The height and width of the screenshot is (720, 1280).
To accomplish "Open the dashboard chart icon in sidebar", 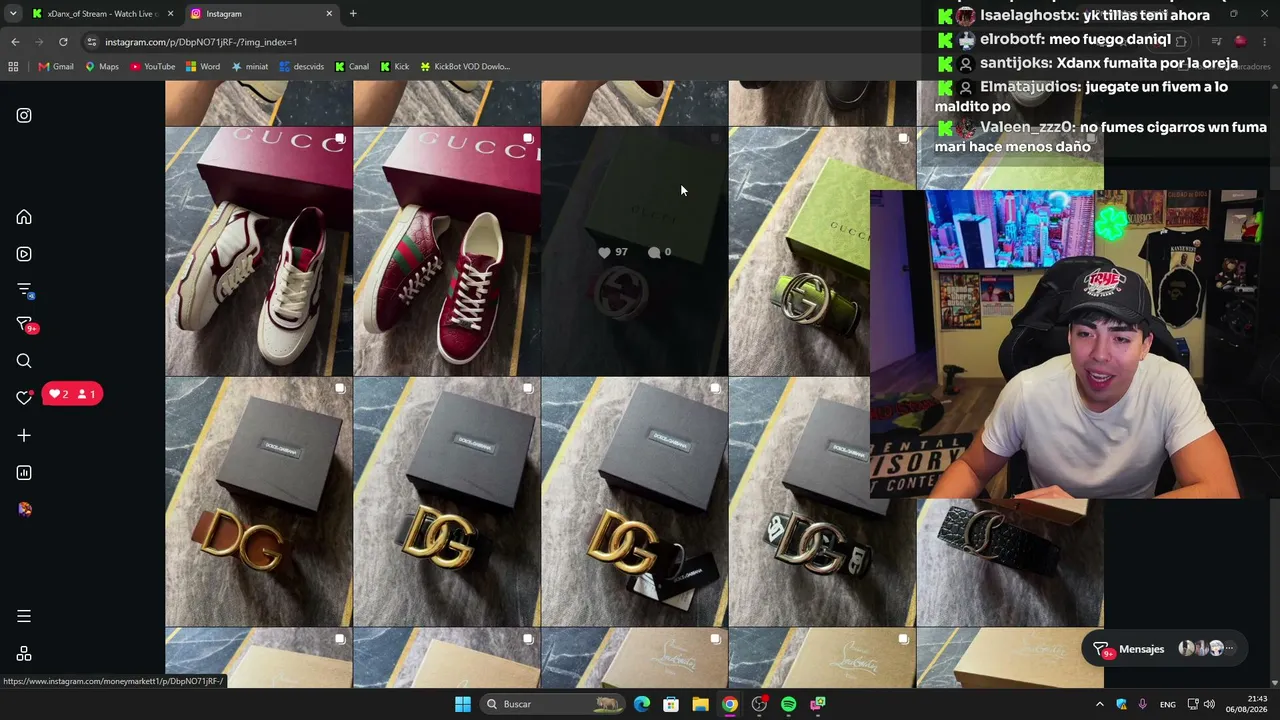I will tap(24, 472).
